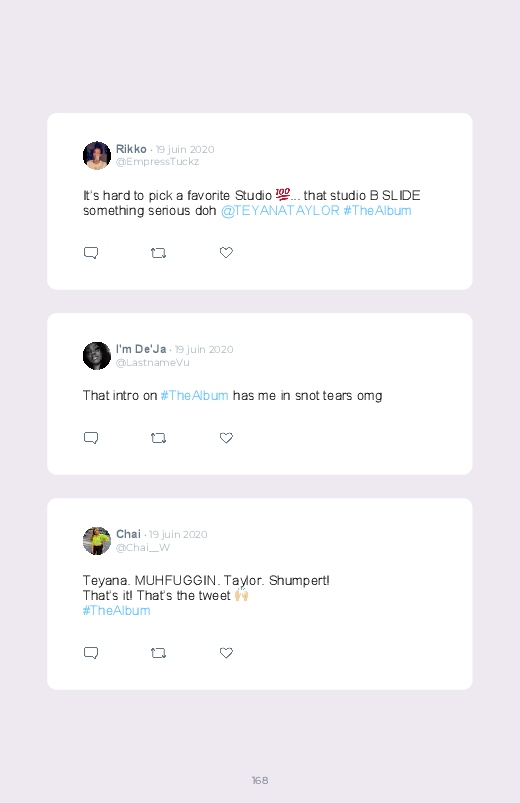Reply to I'm De'Ja's tweet
Screen dimensions: 520x803
[91, 438]
